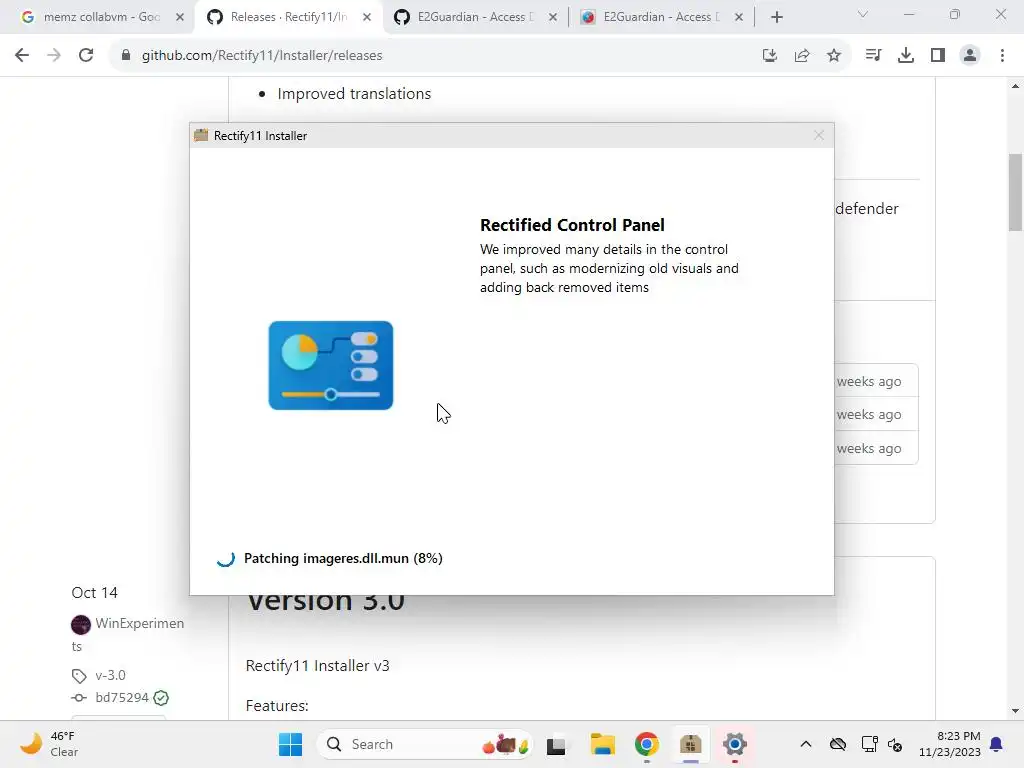Screen dimensions: 1024x768
Task: Toggle the Chrome side panel
Action: coord(938,56)
